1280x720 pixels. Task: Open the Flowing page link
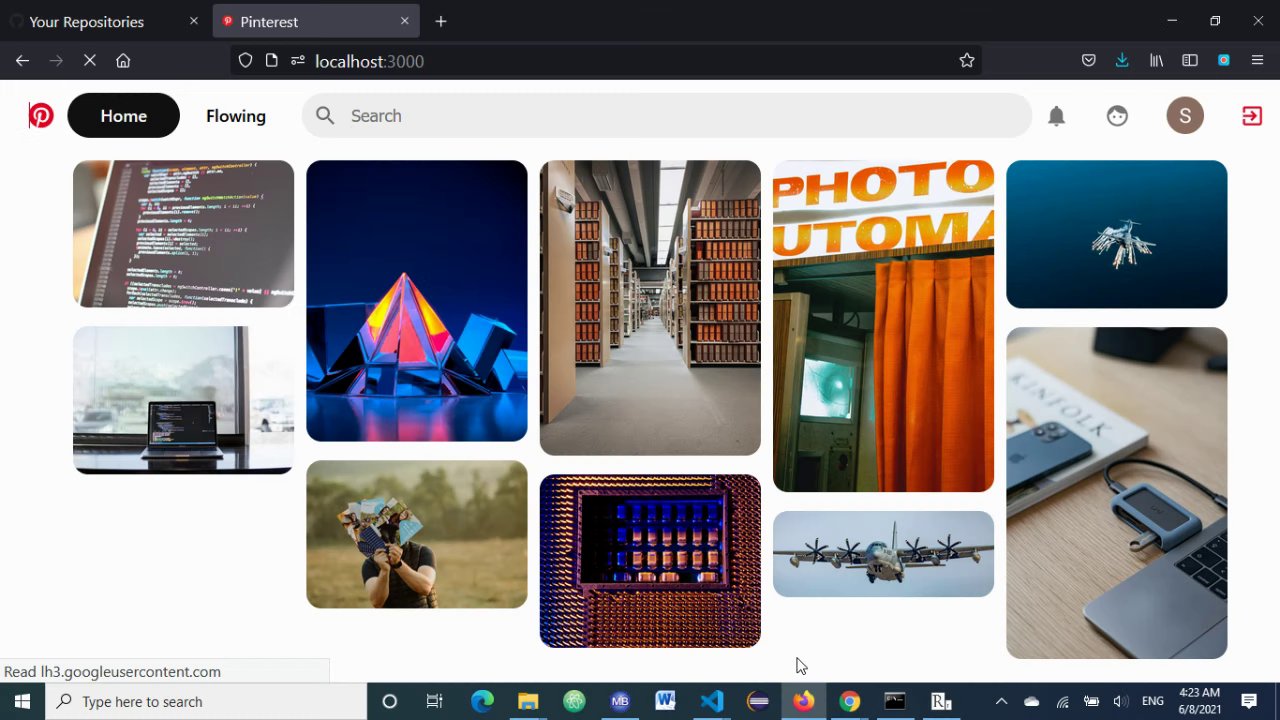pos(236,116)
